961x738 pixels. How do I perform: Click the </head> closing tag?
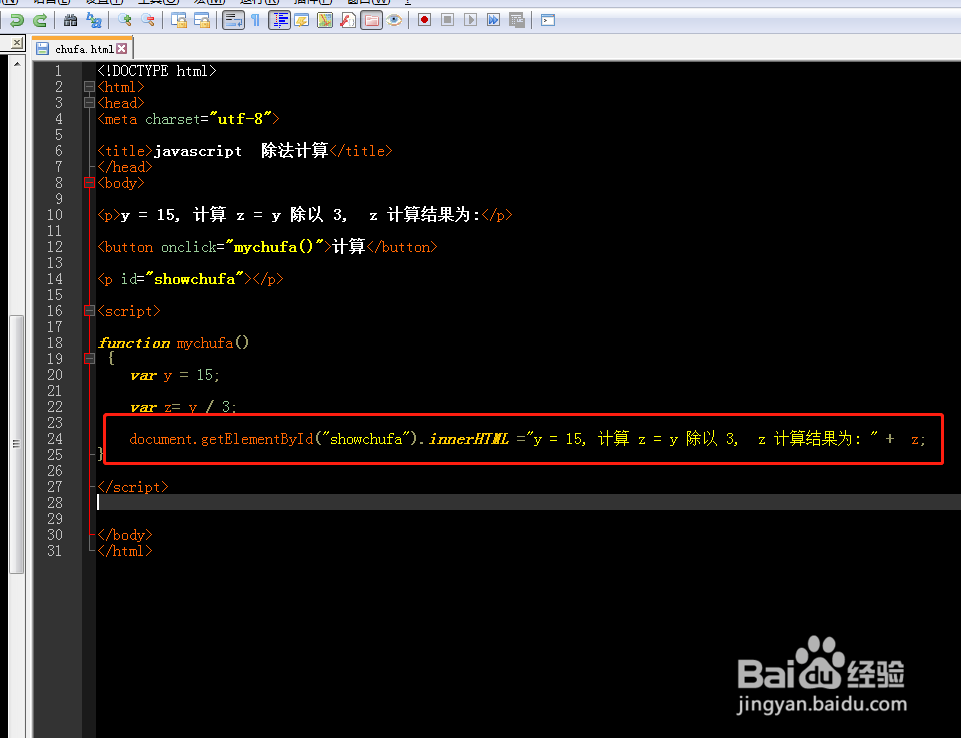click(x=125, y=167)
